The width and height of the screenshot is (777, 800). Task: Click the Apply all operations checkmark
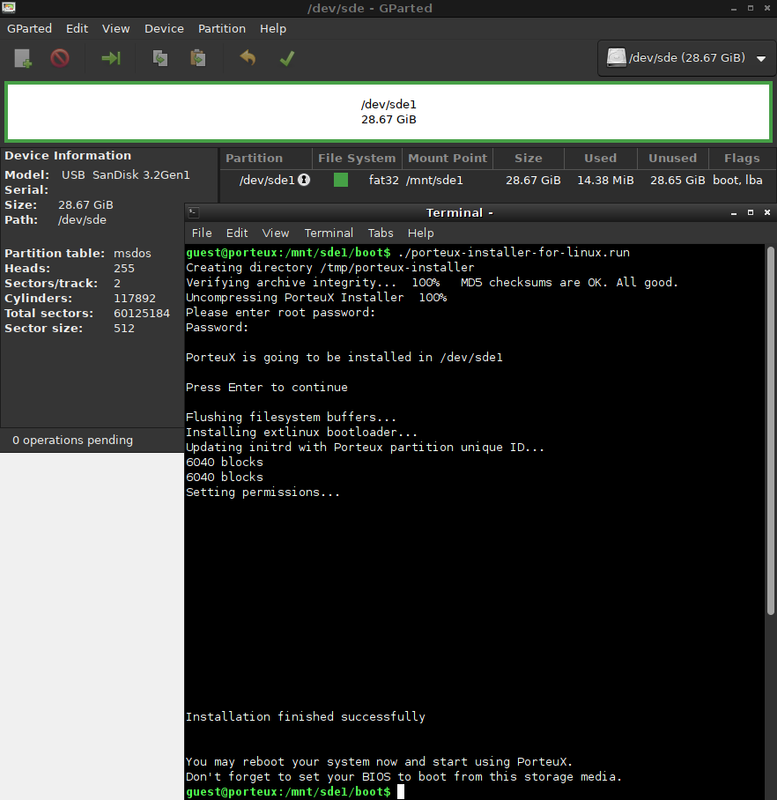(x=287, y=58)
